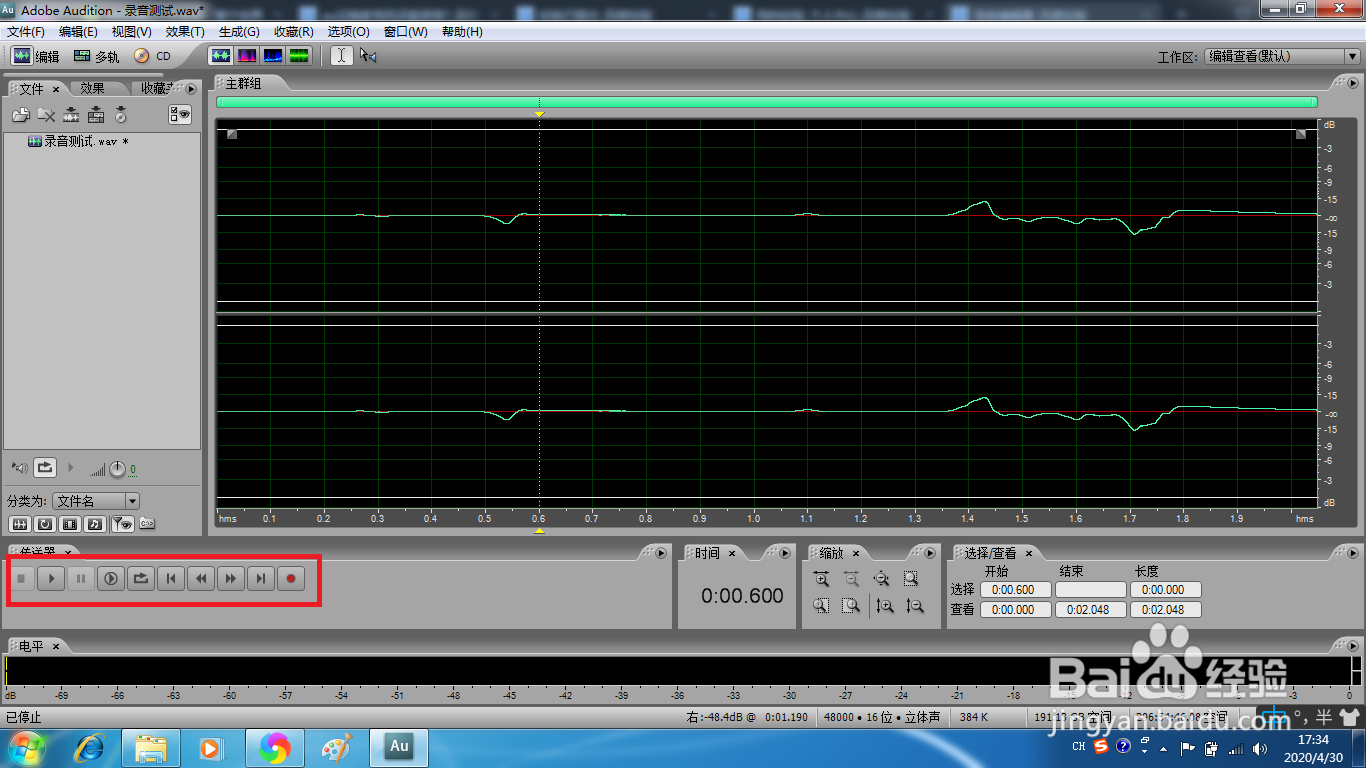Viewport: 1366px width, 768px height.
Task: Click the Play button in transport
Action: click(51, 578)
